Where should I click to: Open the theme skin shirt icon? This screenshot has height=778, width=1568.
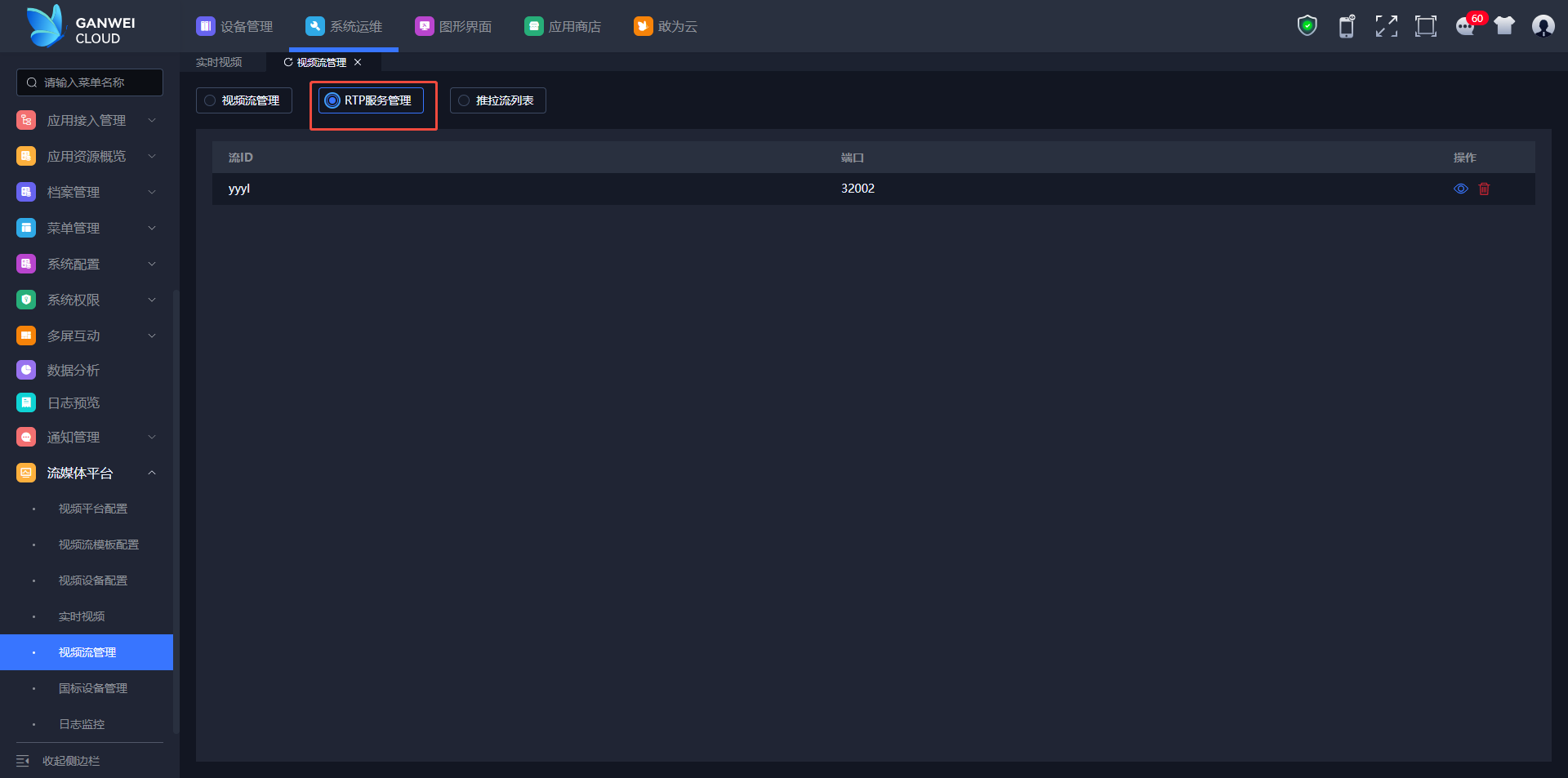click(1504, 26)
